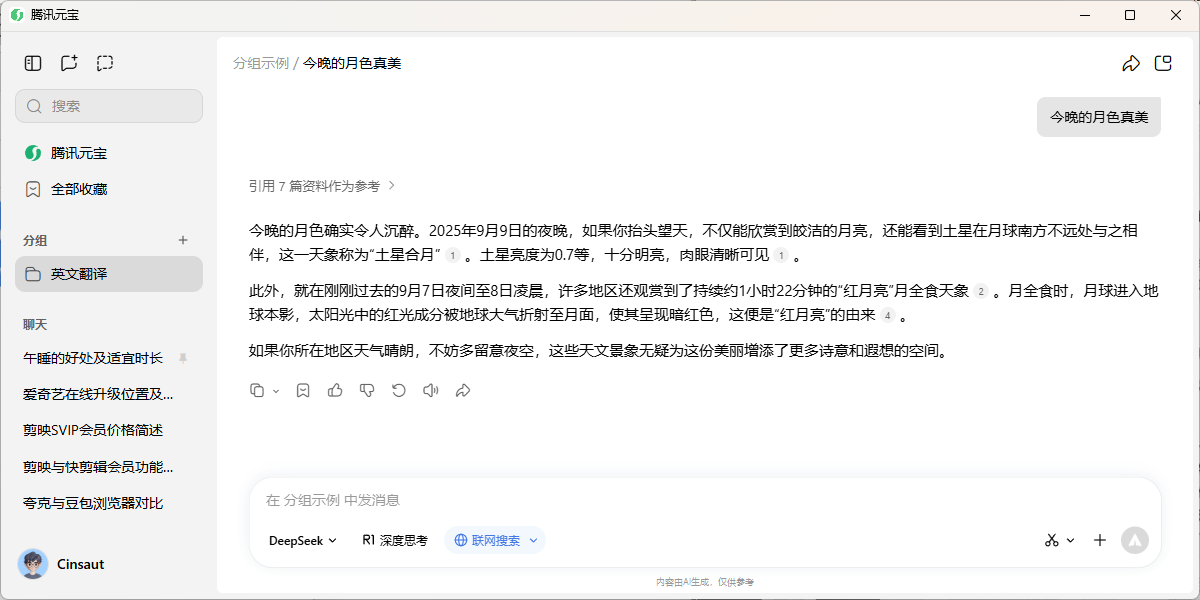Open new window icon in header
The width and height of the screenshot is (1200, 600).
click(x=1163, y=64)
